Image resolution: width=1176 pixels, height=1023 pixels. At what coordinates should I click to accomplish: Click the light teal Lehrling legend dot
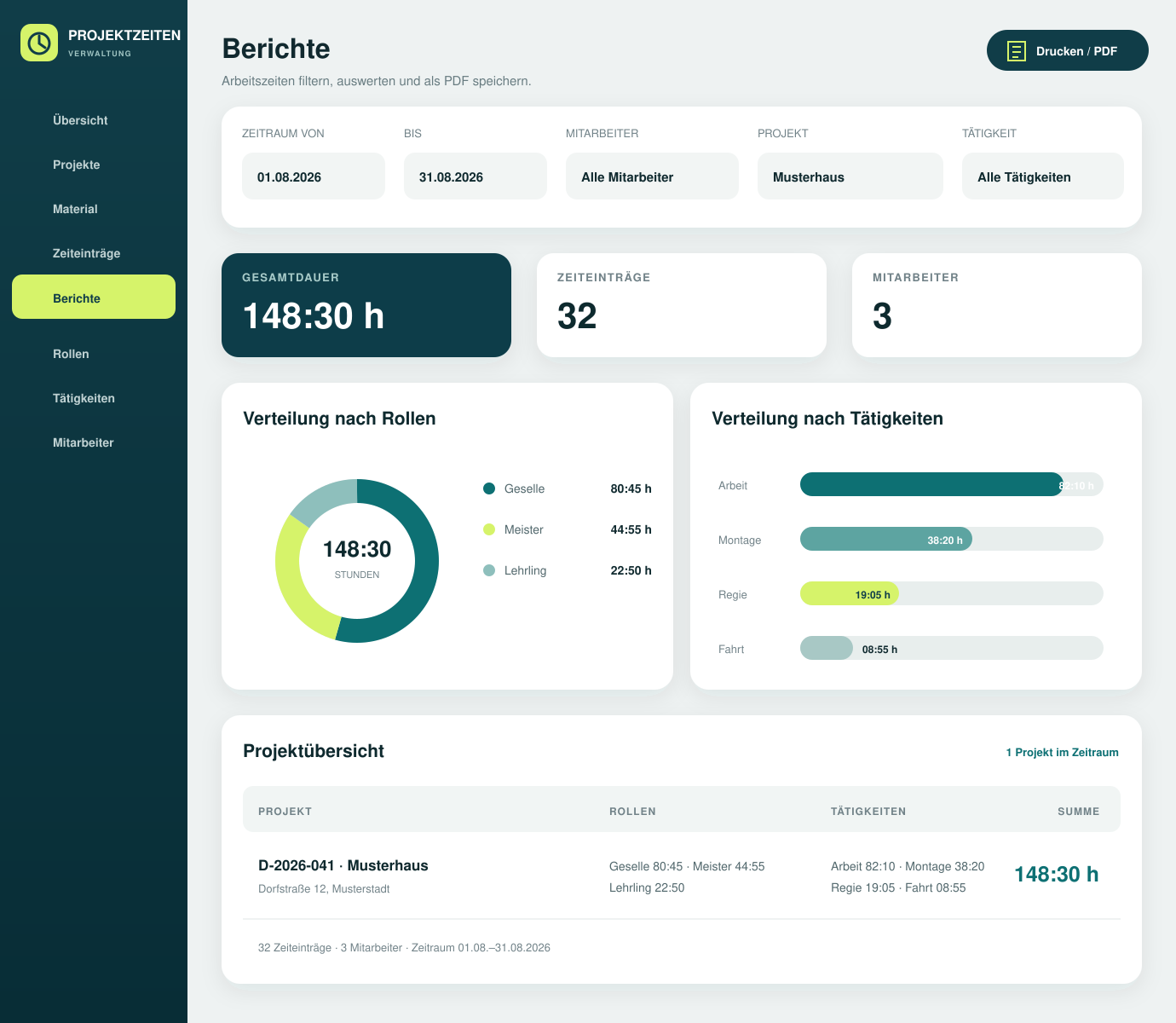489,570
